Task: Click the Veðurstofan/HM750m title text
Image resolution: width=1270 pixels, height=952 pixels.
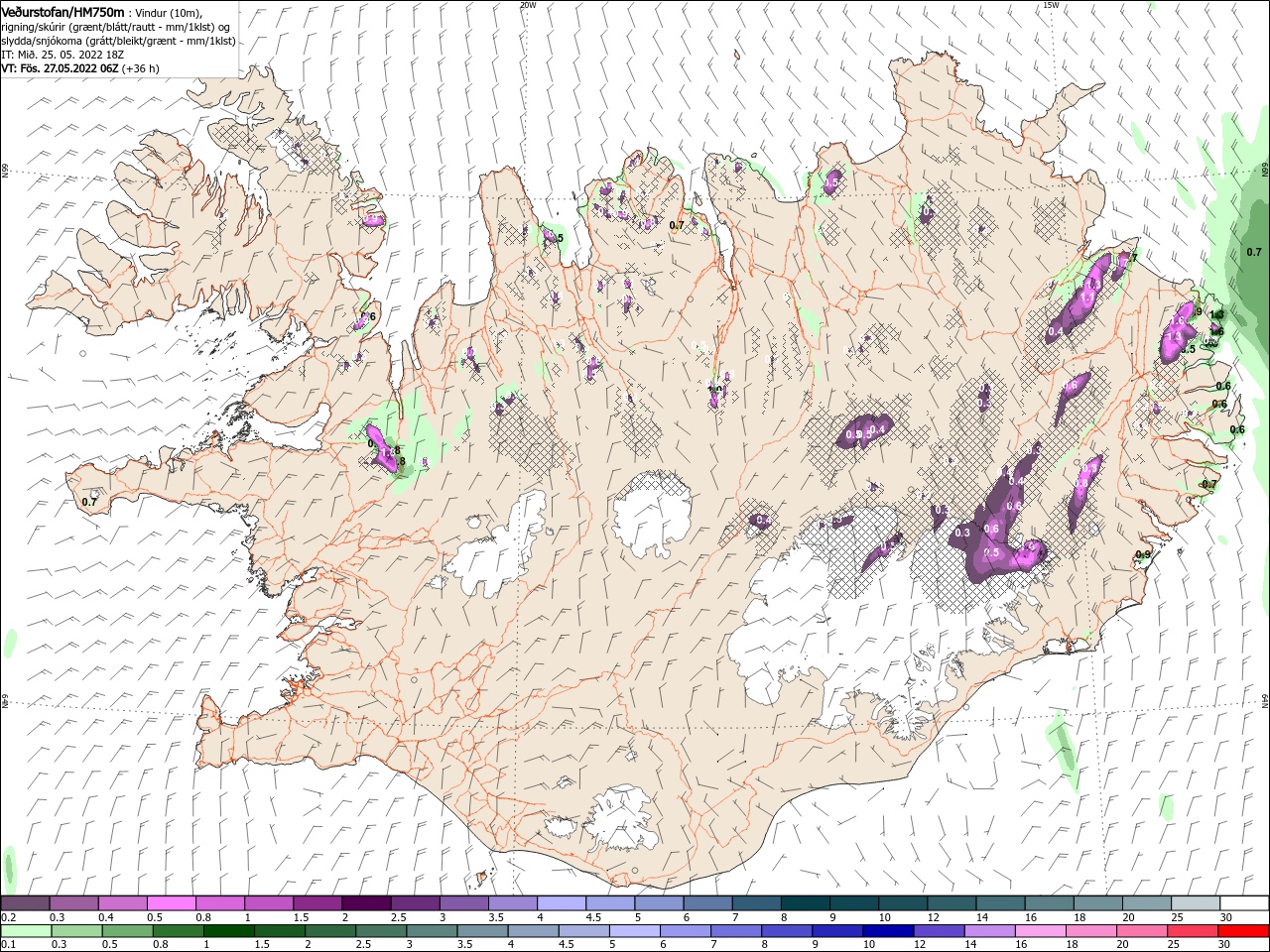Action: [63, 11]
